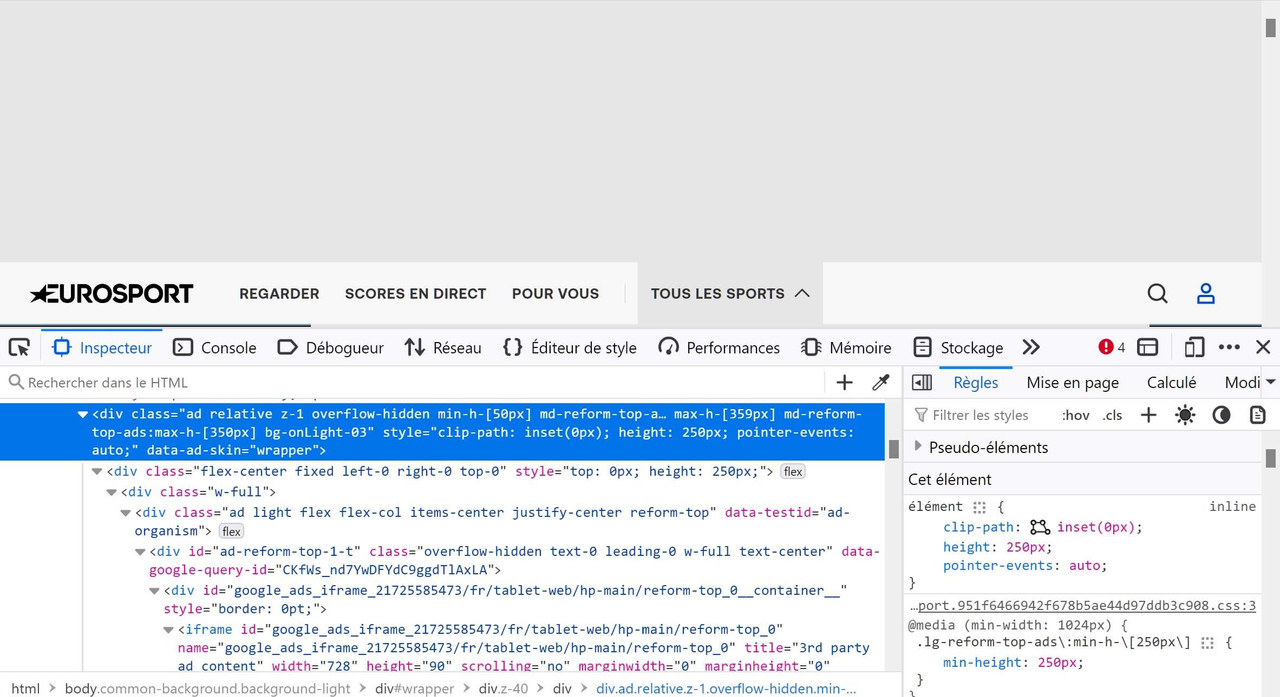The width and height of the screenshot is (1280, 697).
Task: Close the developer tools panel
Action: [x=1263, y=347]
